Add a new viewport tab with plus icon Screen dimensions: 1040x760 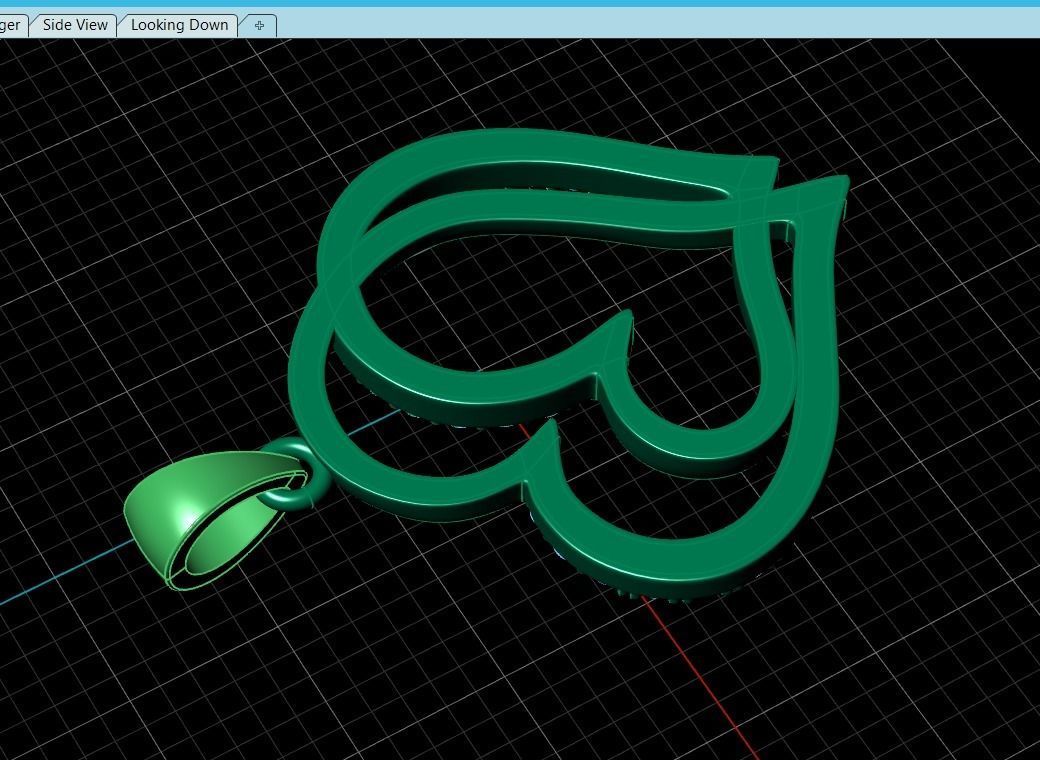[x=259, y=25]
